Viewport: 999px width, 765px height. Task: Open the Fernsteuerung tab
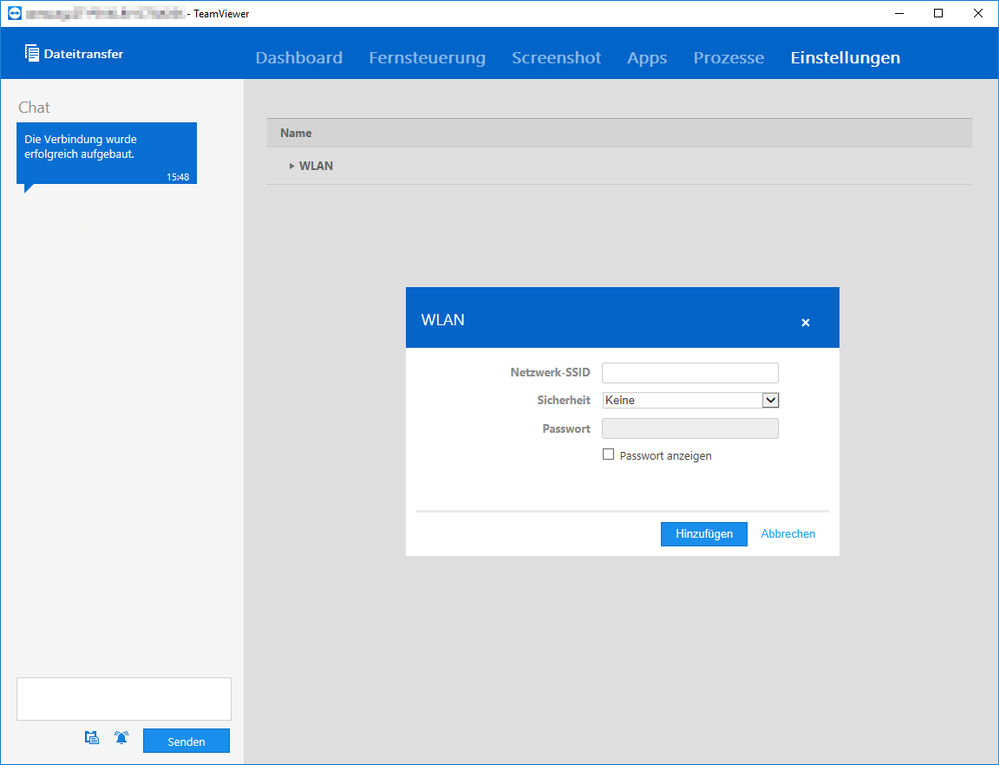click(427, 58)
